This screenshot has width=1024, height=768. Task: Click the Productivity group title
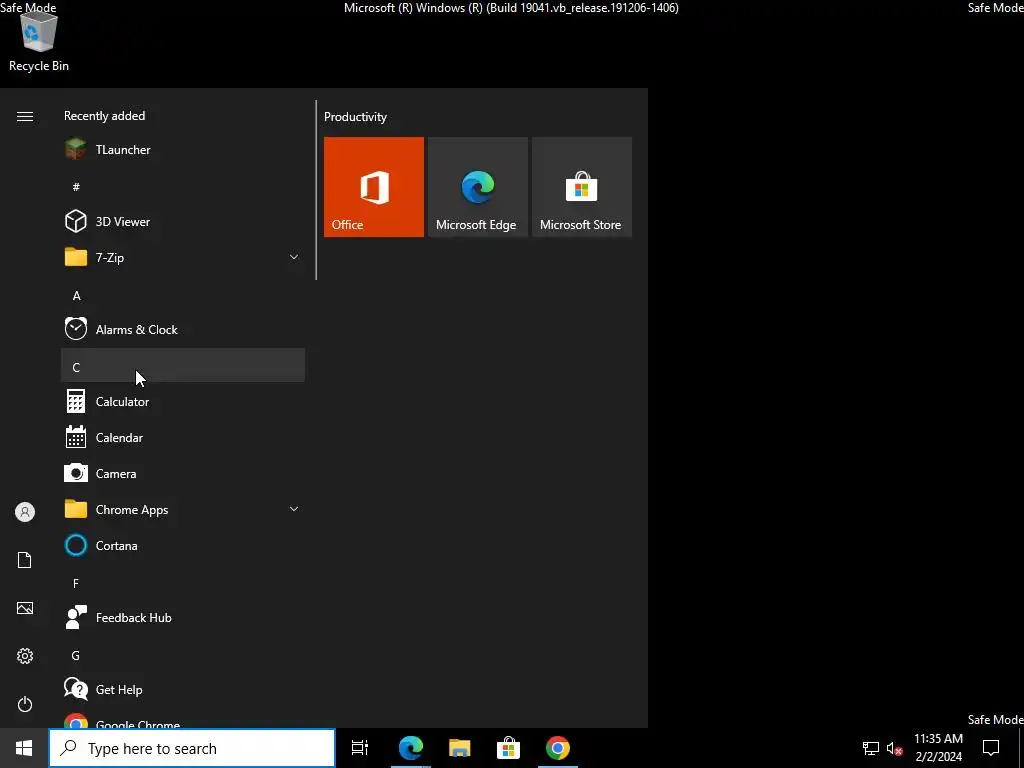coord(355,117)
